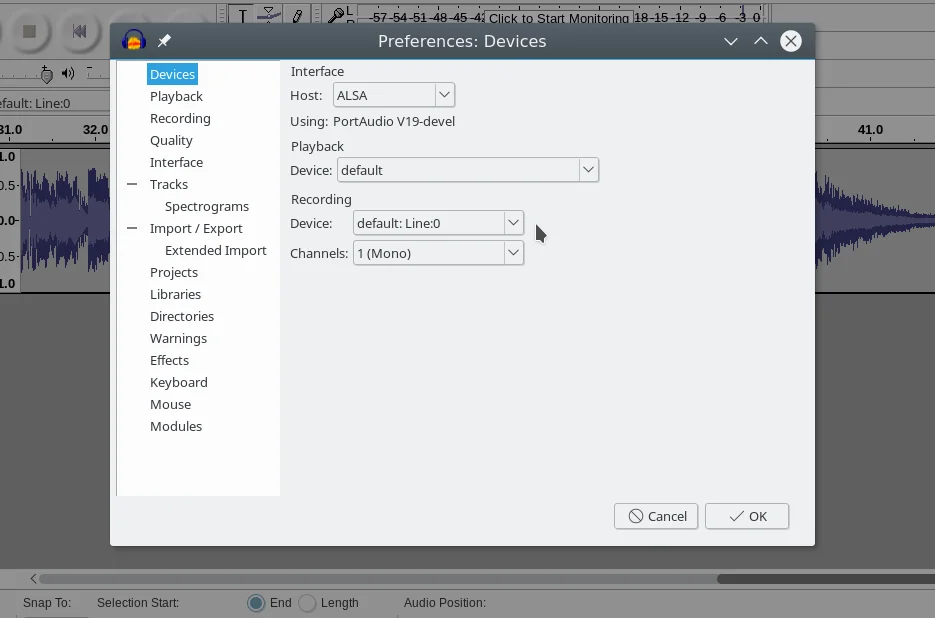Click the 'Audio Position:' label
This screenshot has height=618, width=935.
(x=445, y=603)
